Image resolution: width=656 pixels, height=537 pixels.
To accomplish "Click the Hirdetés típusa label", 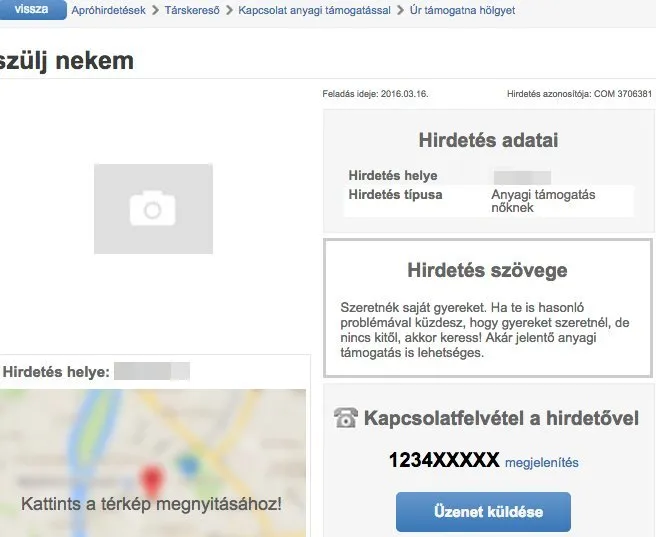I will (x=395, y=195).
